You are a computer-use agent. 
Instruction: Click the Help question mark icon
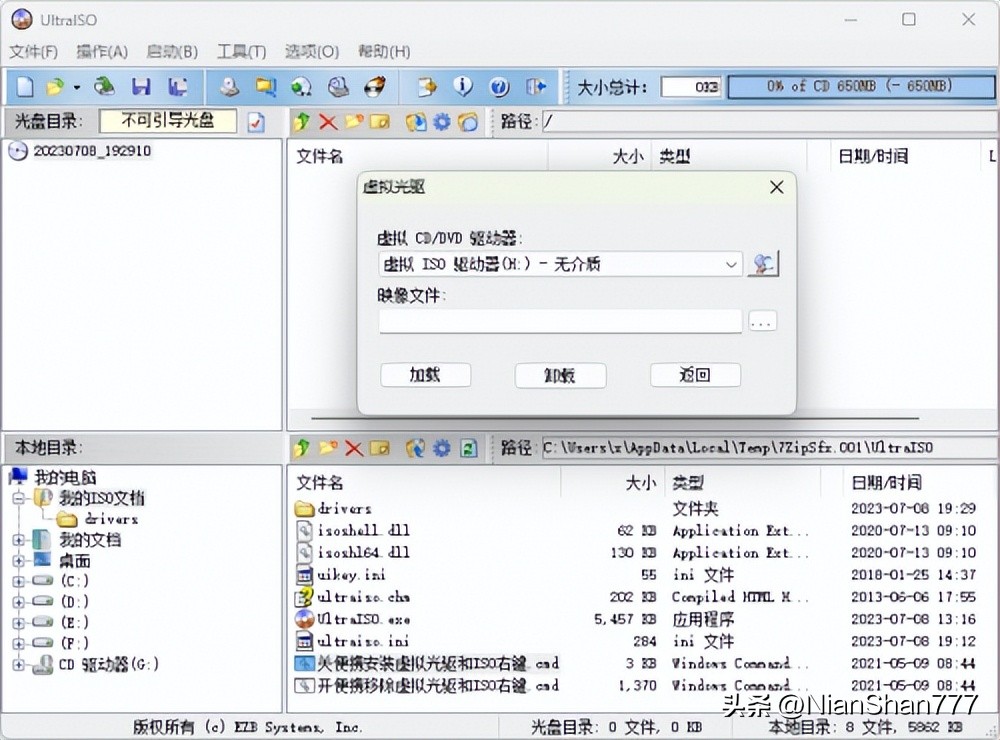coord(498,87)
